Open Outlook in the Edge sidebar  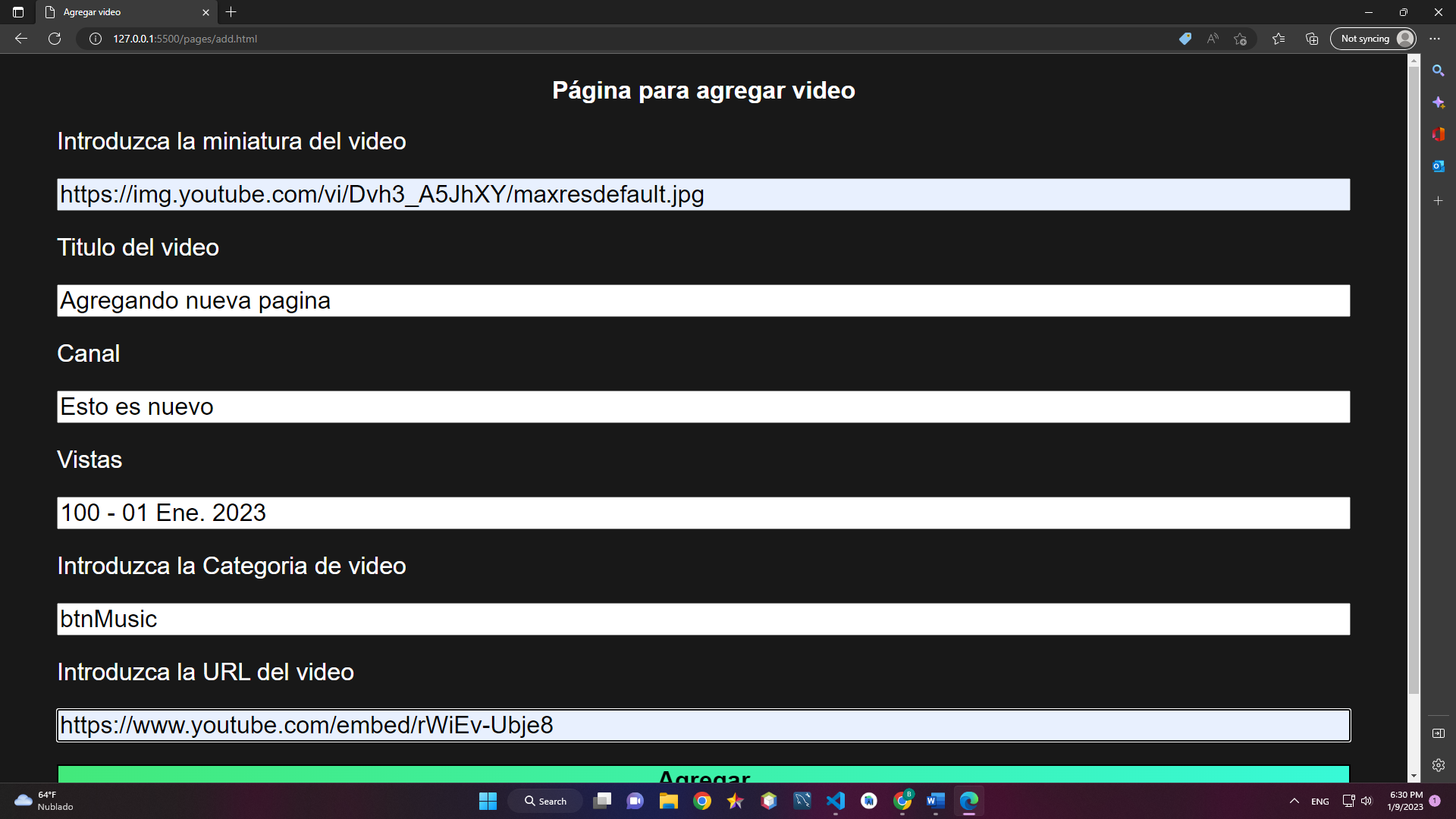click(1439, 166)
